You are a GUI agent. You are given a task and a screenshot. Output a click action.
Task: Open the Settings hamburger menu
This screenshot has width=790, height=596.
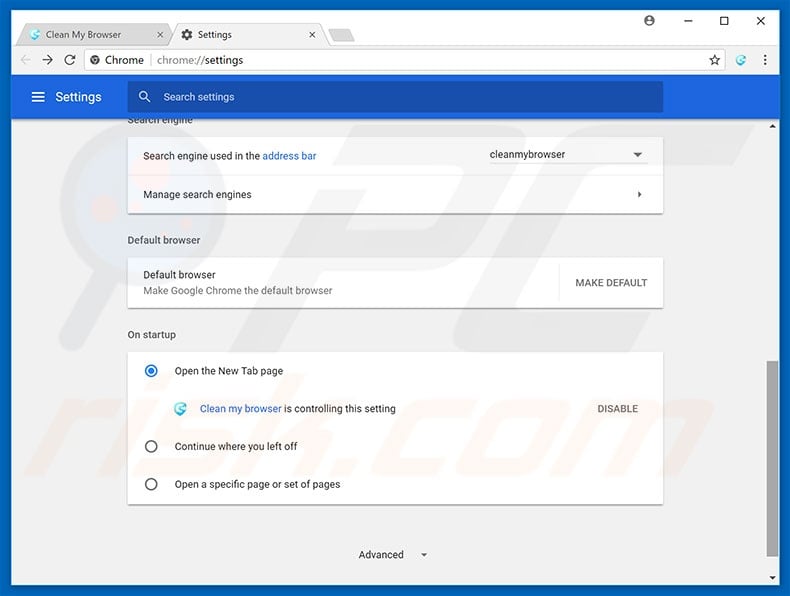click(38, 97)
